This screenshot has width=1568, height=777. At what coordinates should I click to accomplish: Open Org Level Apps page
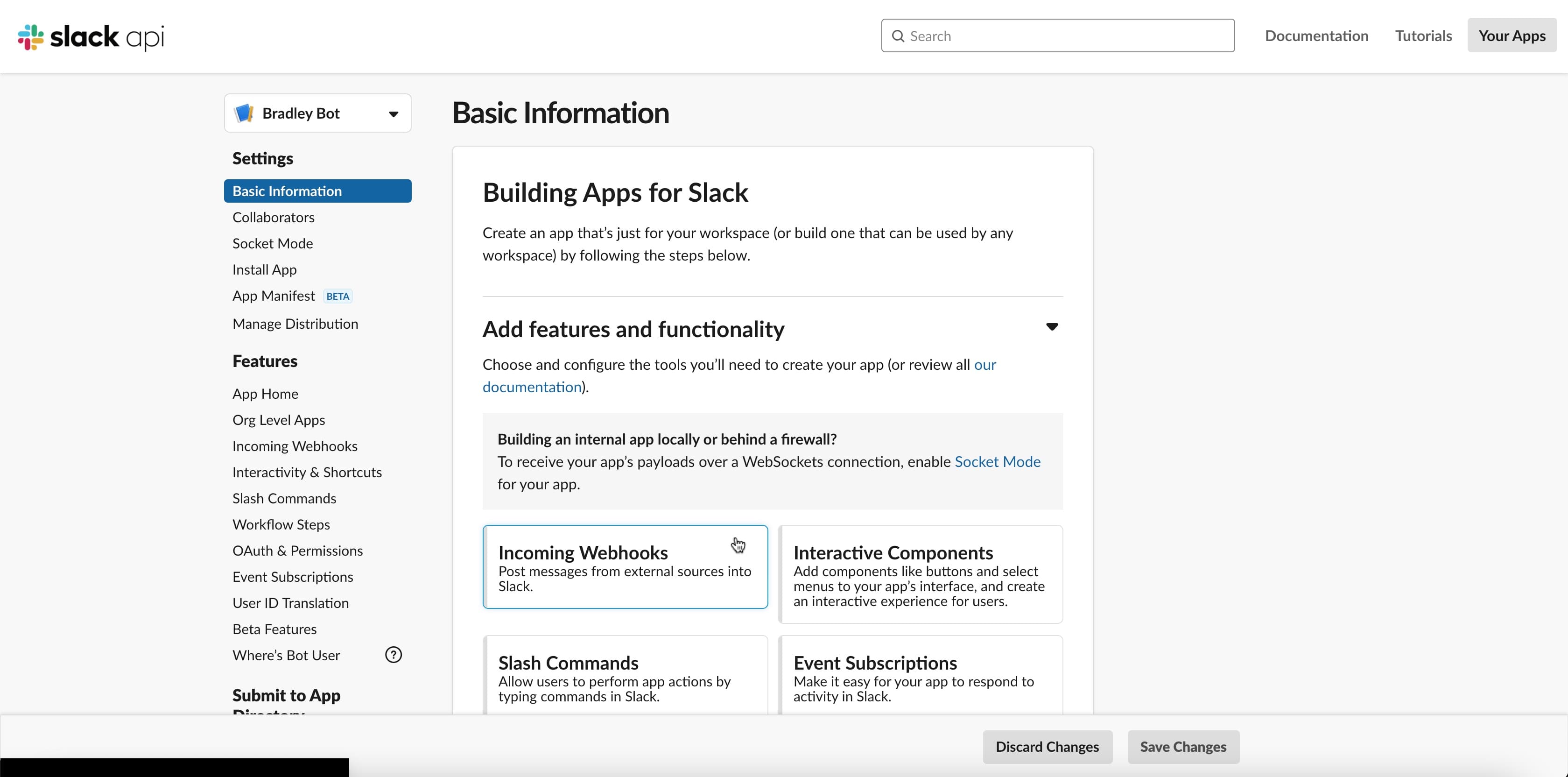tap(279, 420)
